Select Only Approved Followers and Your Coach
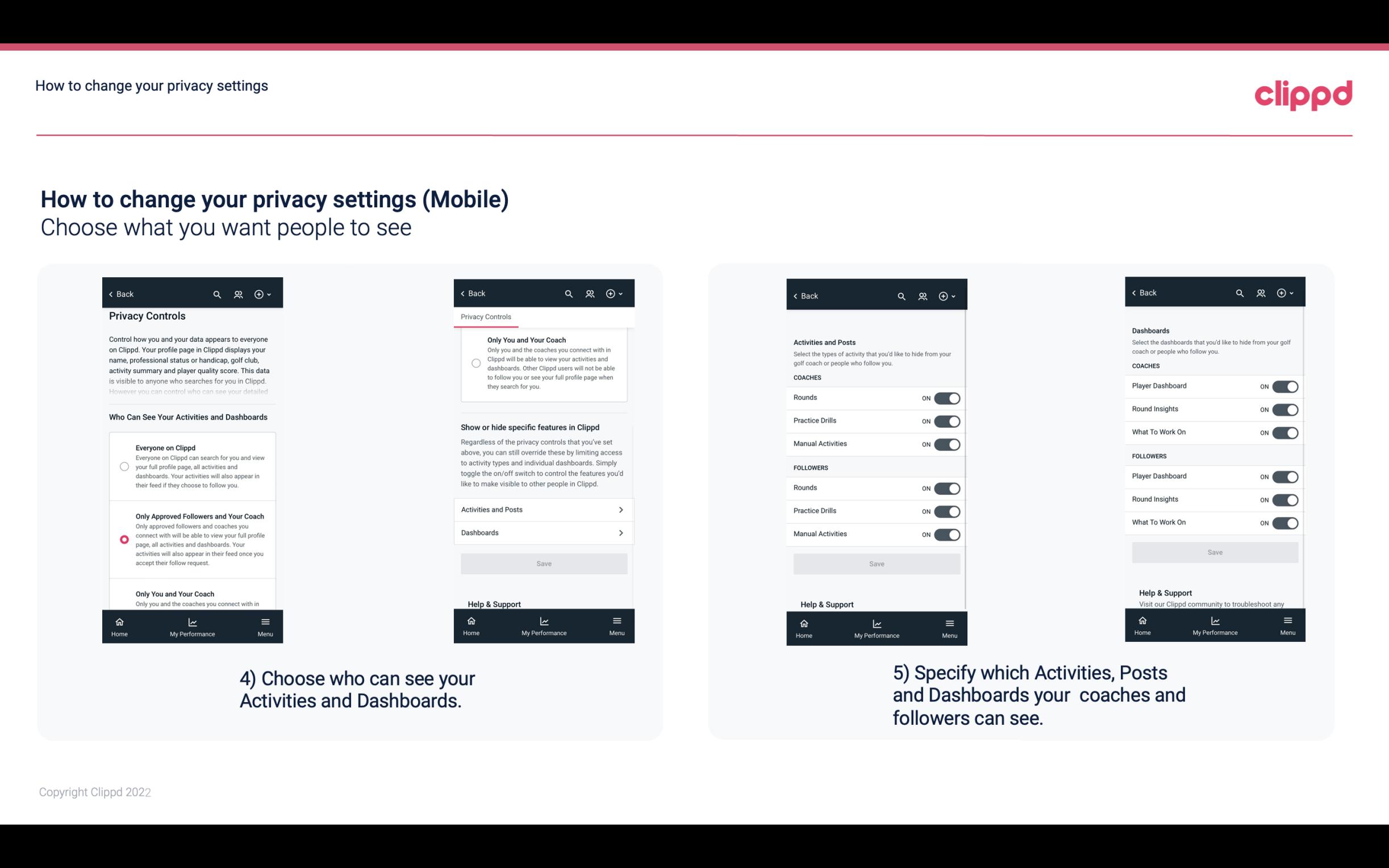This screenshot has width=1389, height=868. (123, 539)
